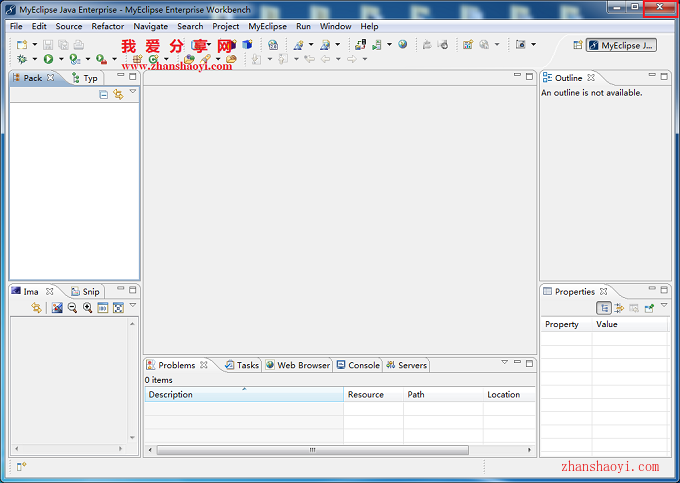Switch to the Web Browser tab
The height and width of the screenshot is (483, 680).
pos(298,365)
